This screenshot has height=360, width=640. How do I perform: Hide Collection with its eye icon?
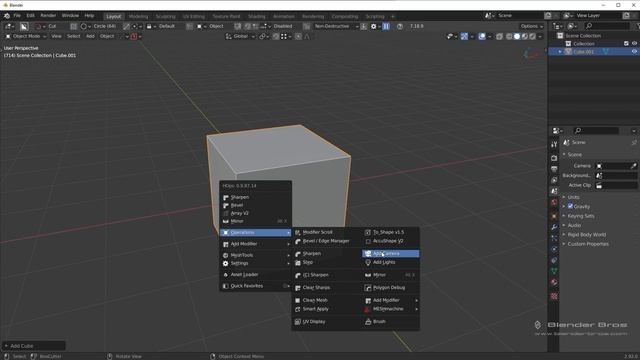(634, 43)
